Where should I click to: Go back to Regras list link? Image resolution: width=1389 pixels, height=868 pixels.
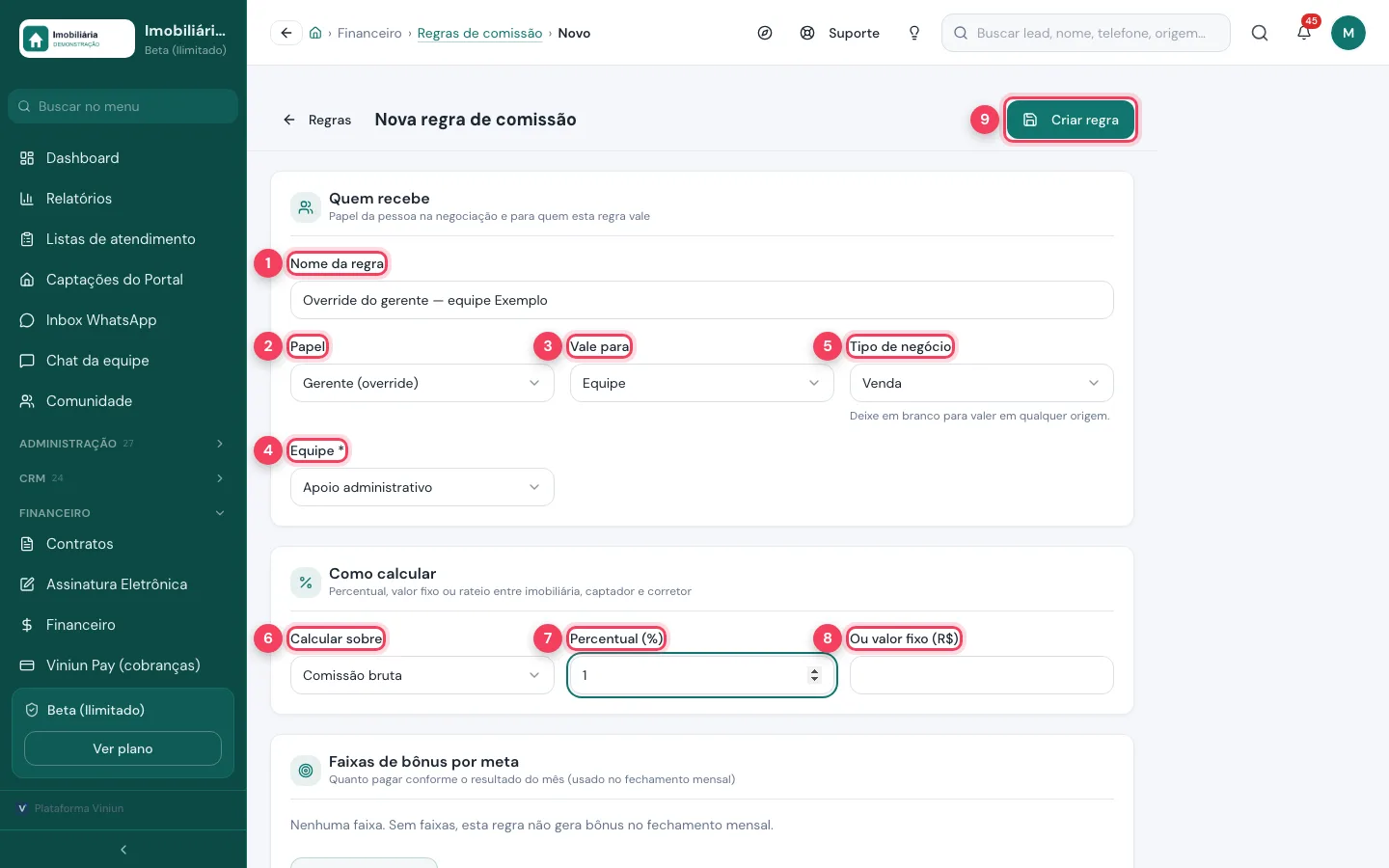[x=316, y=120]
